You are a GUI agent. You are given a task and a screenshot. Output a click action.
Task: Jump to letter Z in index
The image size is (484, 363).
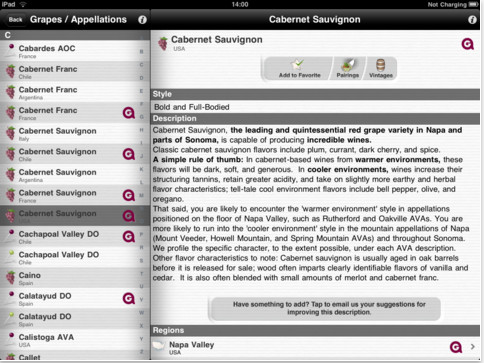(x=142, y=352)
